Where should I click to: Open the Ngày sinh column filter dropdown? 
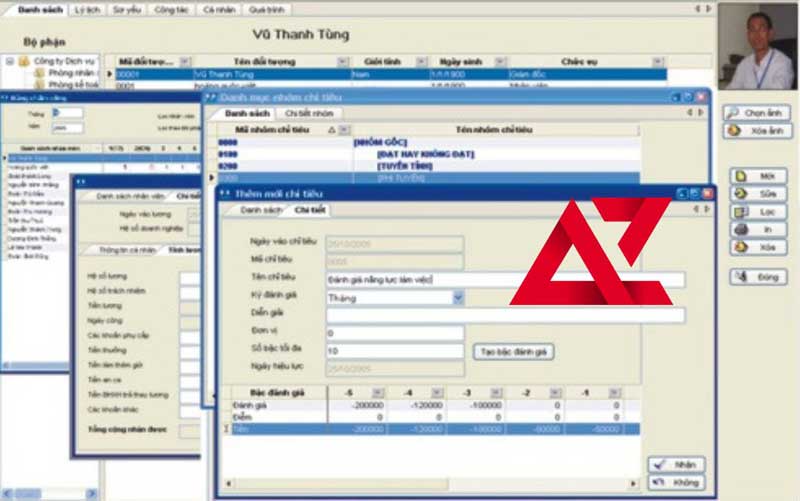[501, 62]
